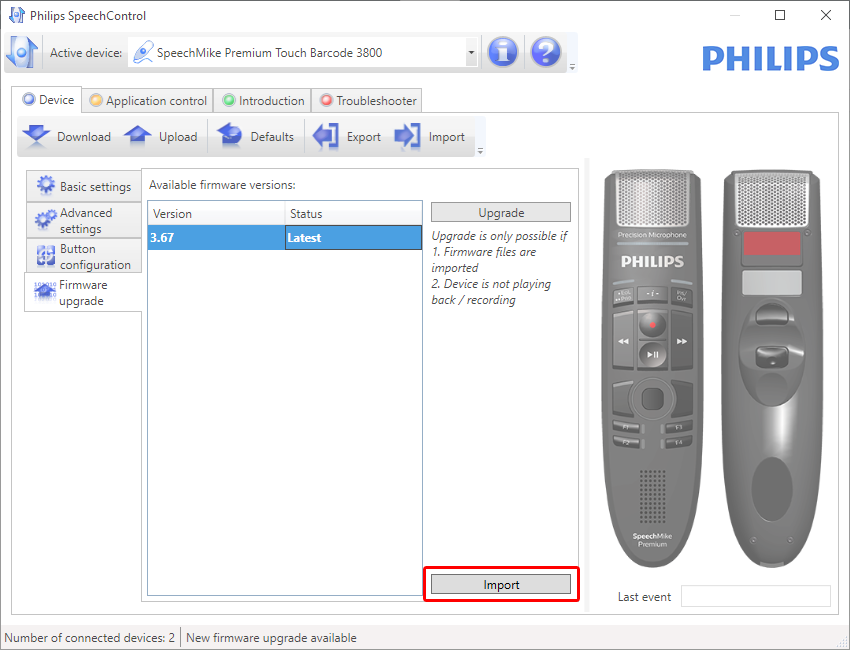Expand the device toolbar overflow arrow
The width and height of the screenshot is (850, 650).
pos(480,151)
